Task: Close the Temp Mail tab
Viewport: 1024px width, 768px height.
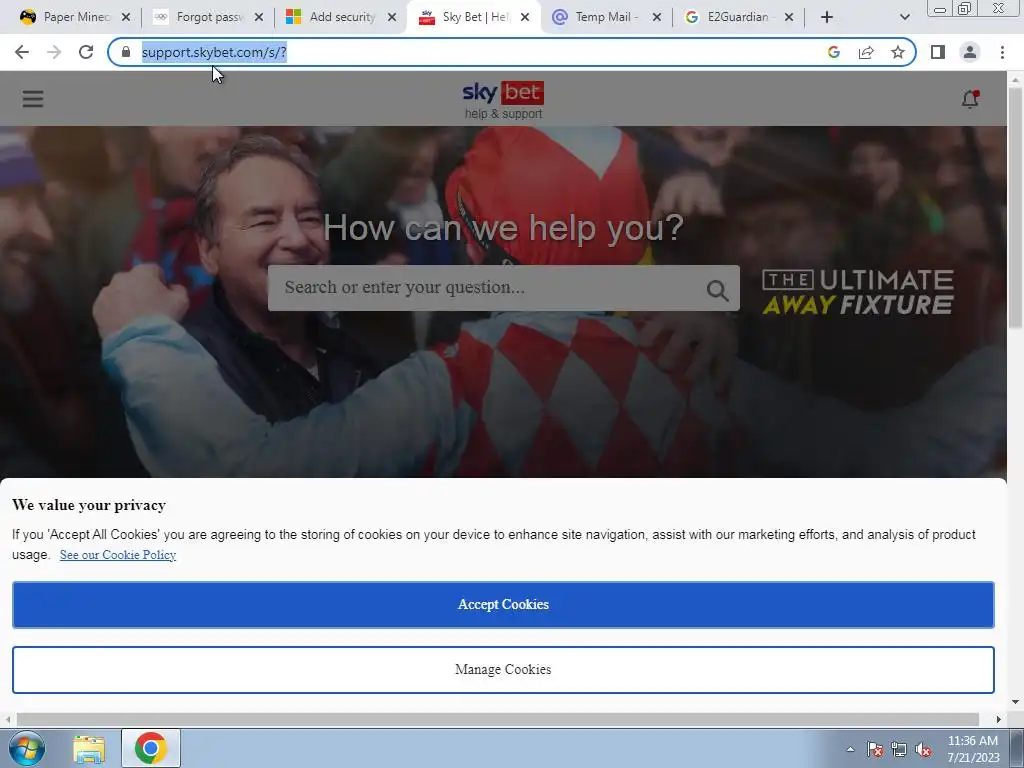Action: tap(657, 17)
